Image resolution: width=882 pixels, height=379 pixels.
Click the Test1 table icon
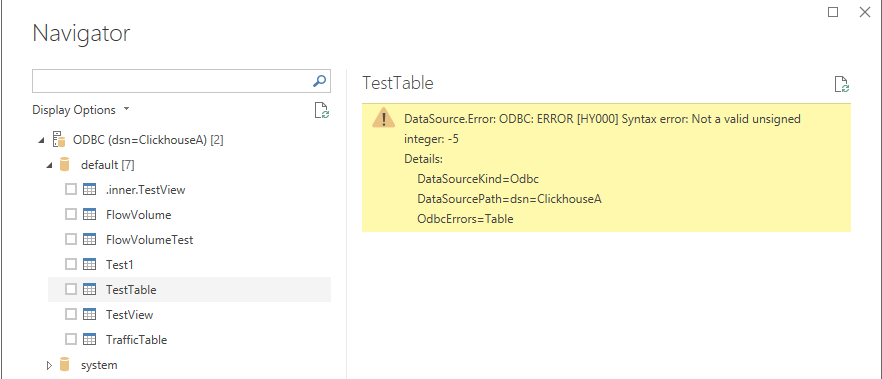(x=89, y=264)
